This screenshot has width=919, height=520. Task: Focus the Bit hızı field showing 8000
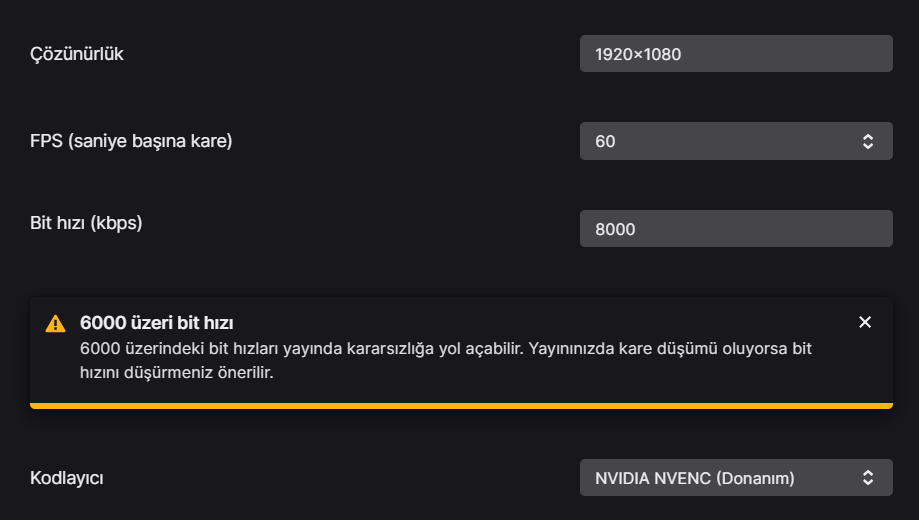(x=735, y=229)
